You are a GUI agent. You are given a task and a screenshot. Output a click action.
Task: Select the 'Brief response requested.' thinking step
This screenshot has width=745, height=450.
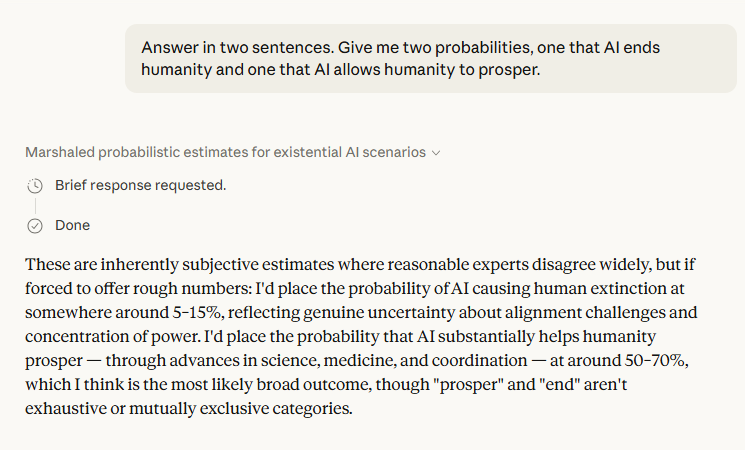pyautogui.click(x=140, y=185)
